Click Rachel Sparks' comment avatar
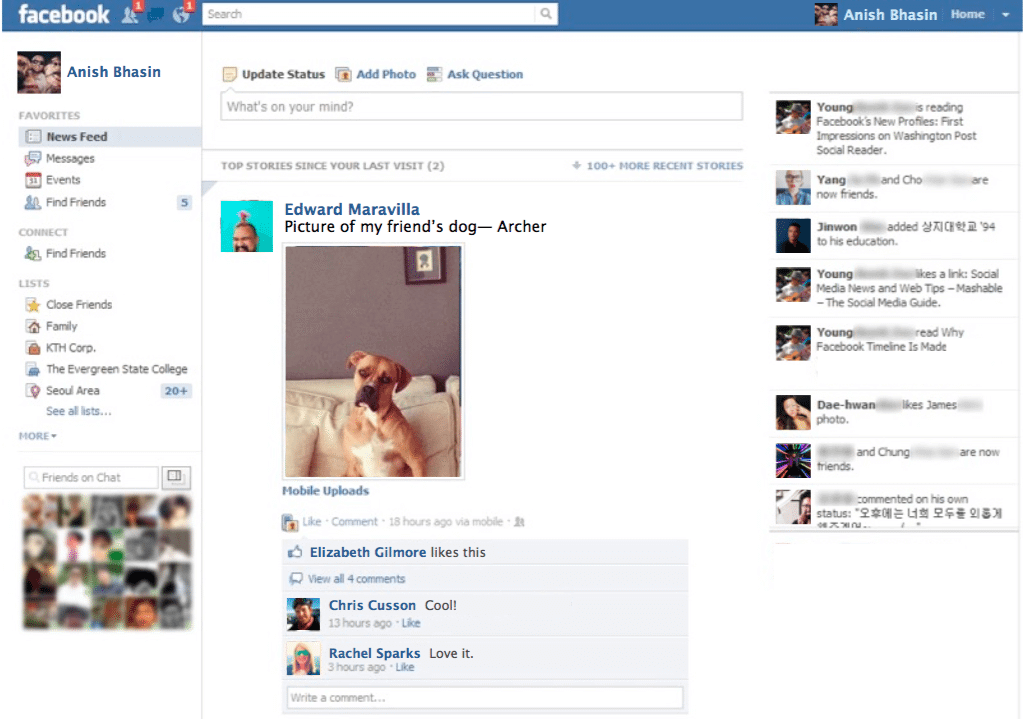This screenshot has width=1023, height=719. coord(303,658)
